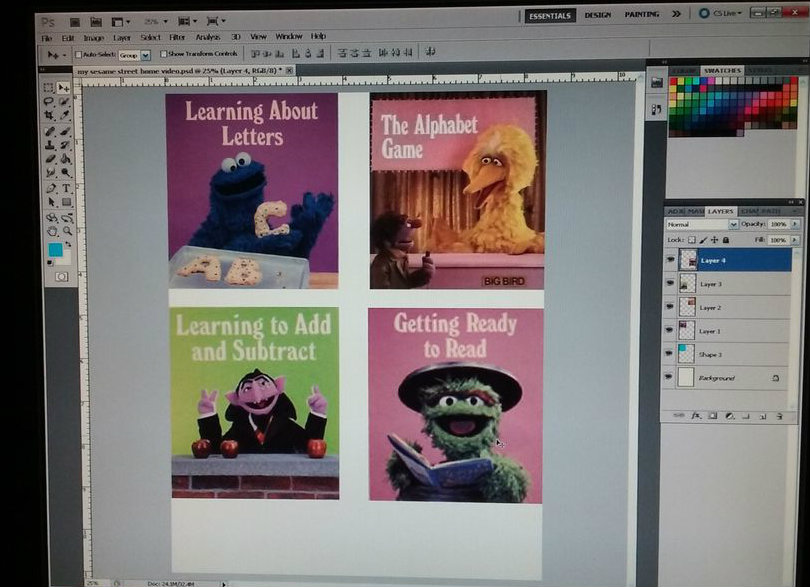Open the CS Live menu button
Image resolution: width=810 pixels, height=587 pixels.
click(721, 13)
